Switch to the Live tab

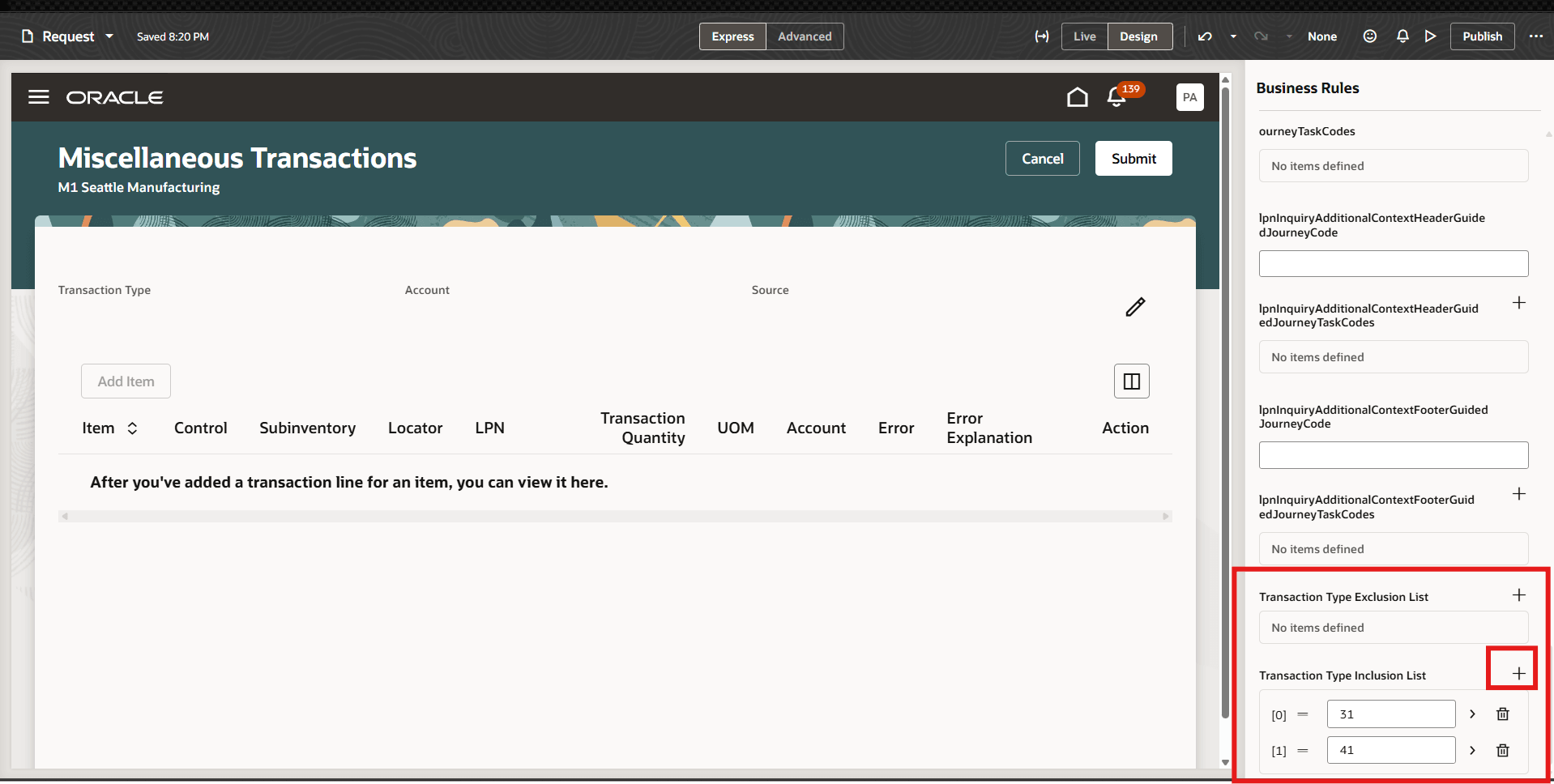click(1084, 36)
